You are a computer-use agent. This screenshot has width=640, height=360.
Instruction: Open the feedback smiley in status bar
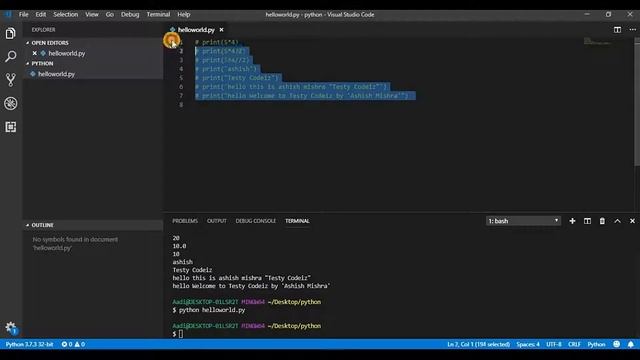[616, 344]
